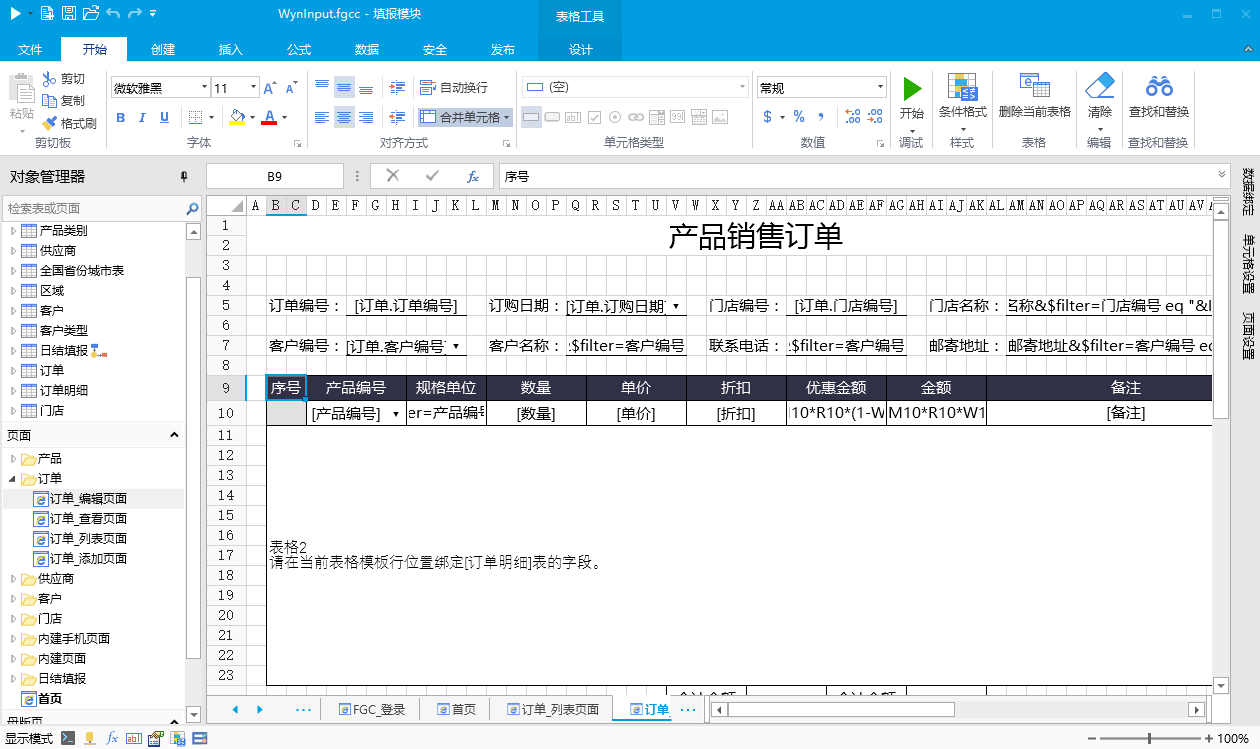Select 订单_查看页面 in the tree
Image resolution: width=1260 pixels, height=749 pixels.
coord(88,519)
